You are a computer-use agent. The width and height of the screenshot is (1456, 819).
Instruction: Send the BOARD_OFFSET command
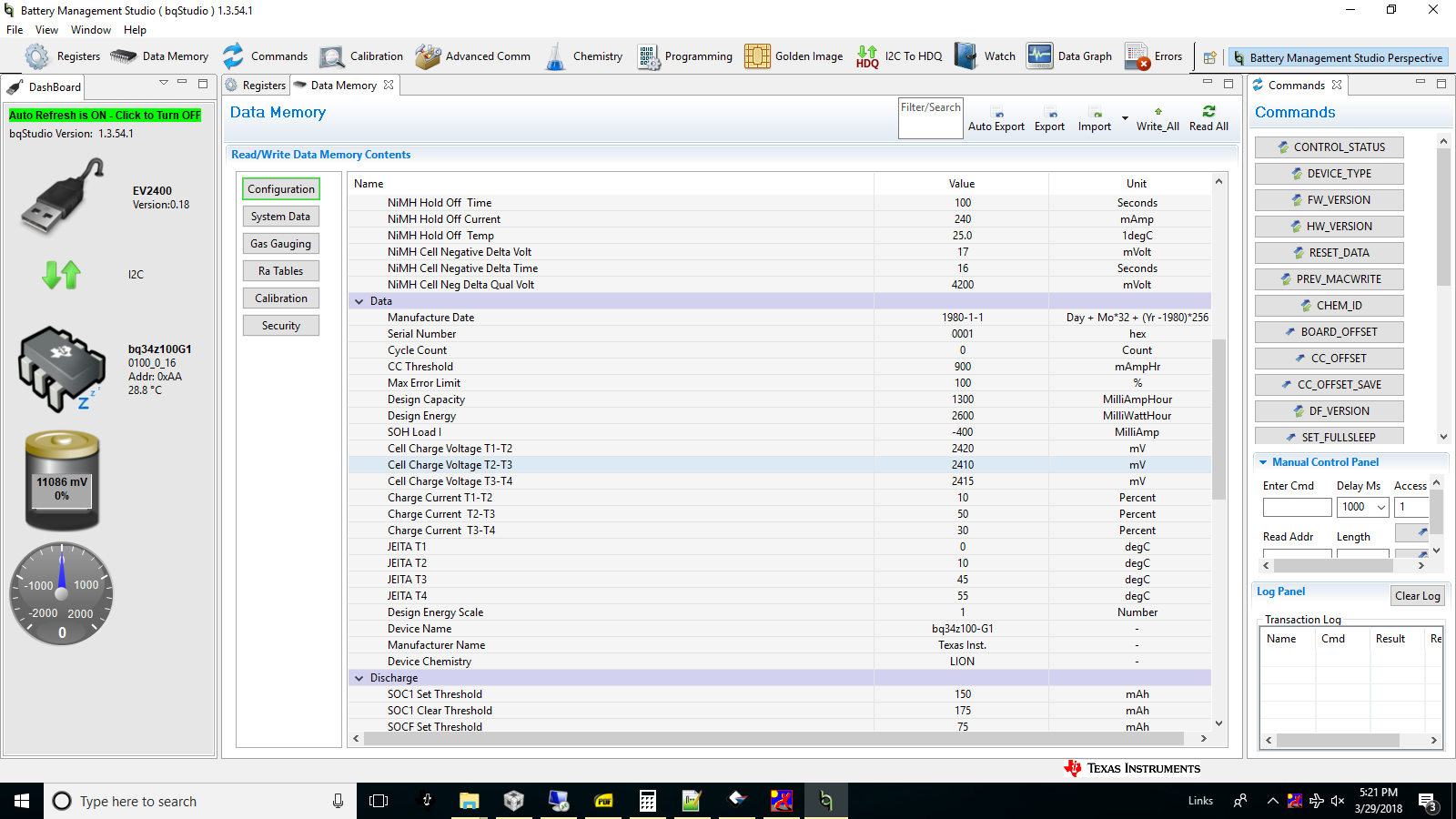1330,332
